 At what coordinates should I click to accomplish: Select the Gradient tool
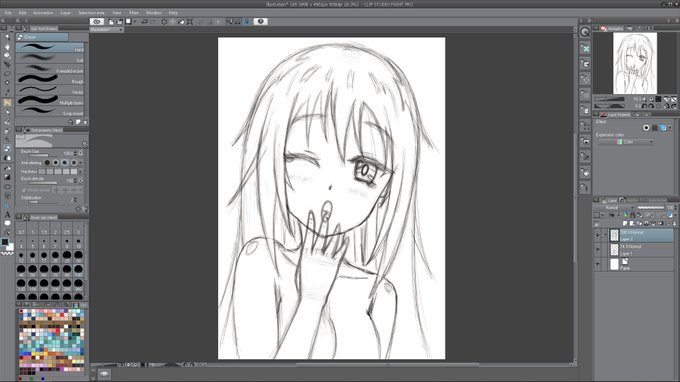(7, 177)
